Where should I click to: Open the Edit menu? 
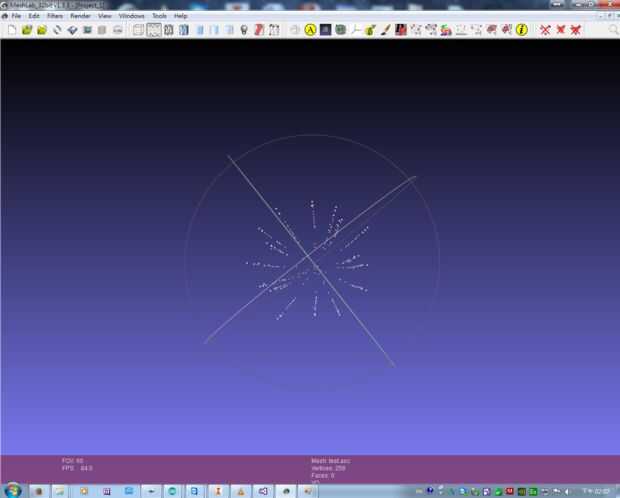tap(34, 16)
